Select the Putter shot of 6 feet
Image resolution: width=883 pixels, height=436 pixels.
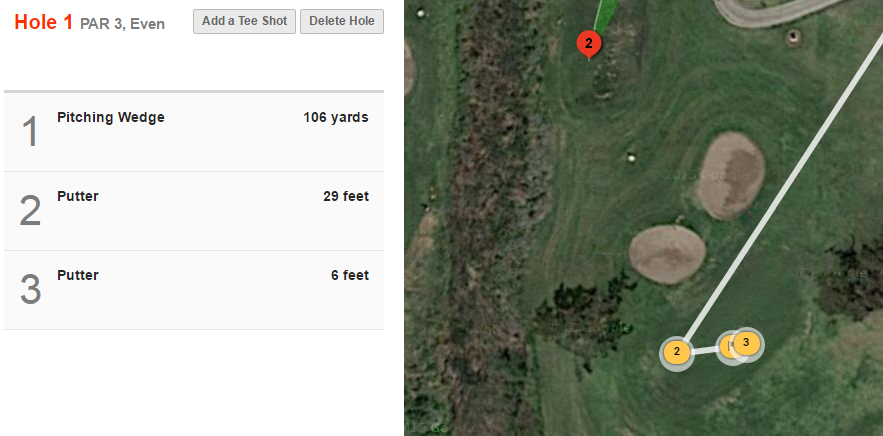tap(78, 276)
